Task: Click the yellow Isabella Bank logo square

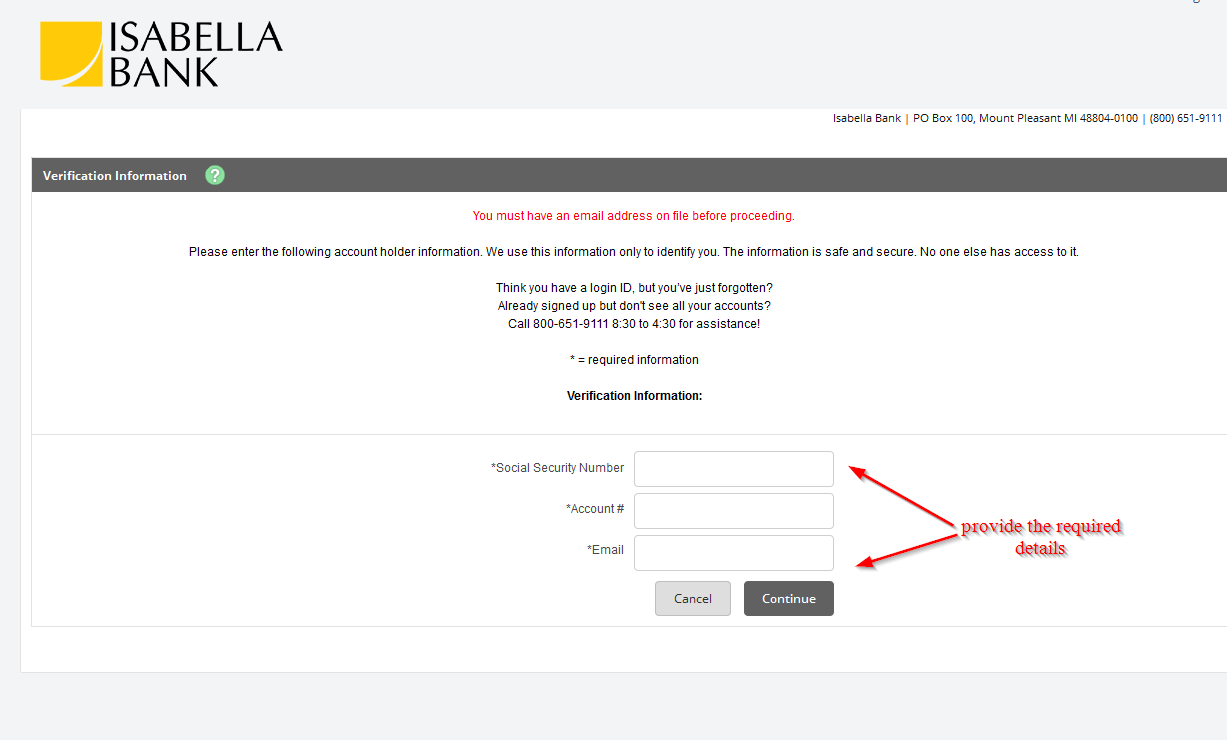Action: 71,54
